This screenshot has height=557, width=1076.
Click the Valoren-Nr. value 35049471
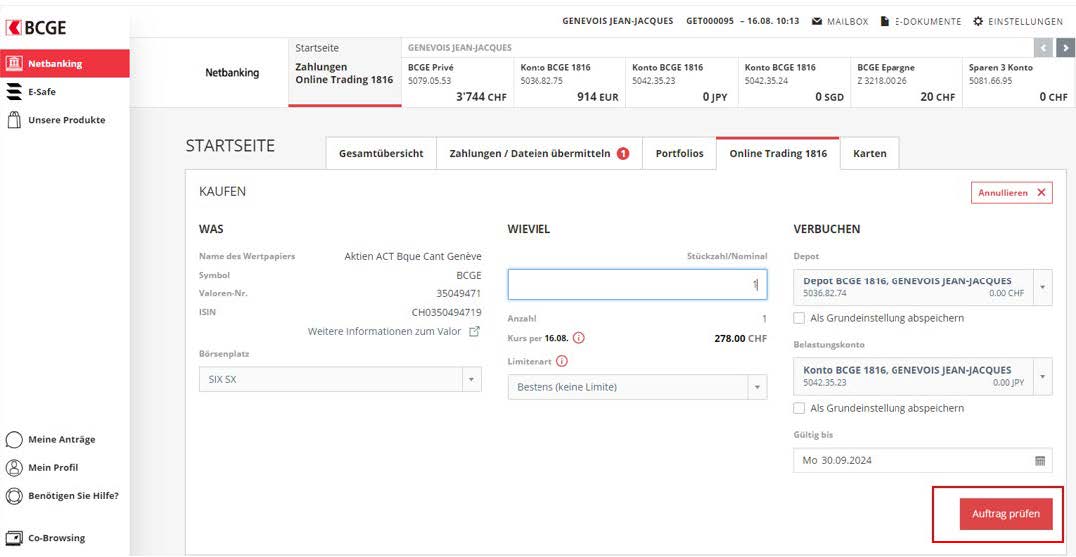pyautogui.click(x=459, y=294)
